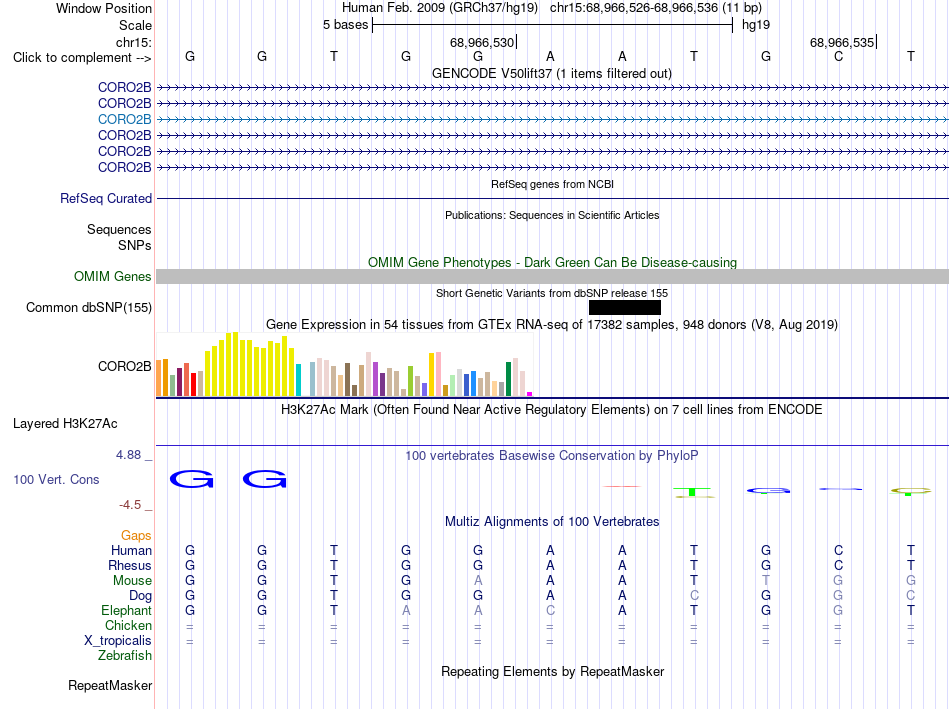Click the 68,966,530 position marker
The image size is (950, 709).
[x=483, y=42]
